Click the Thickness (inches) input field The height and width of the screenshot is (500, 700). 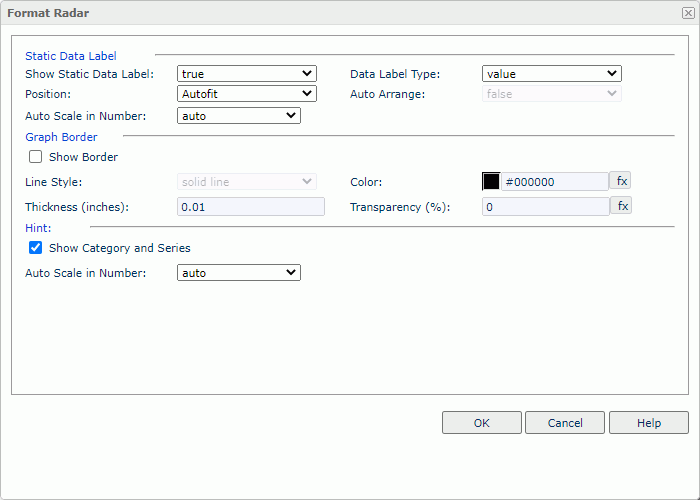pyautogui.click(x=251, y=207)
